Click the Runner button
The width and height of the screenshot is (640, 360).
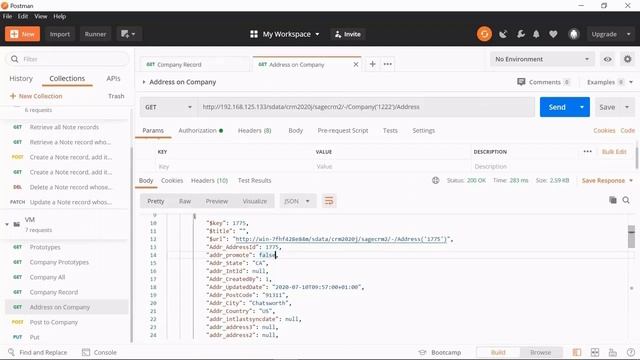(95, 34)
